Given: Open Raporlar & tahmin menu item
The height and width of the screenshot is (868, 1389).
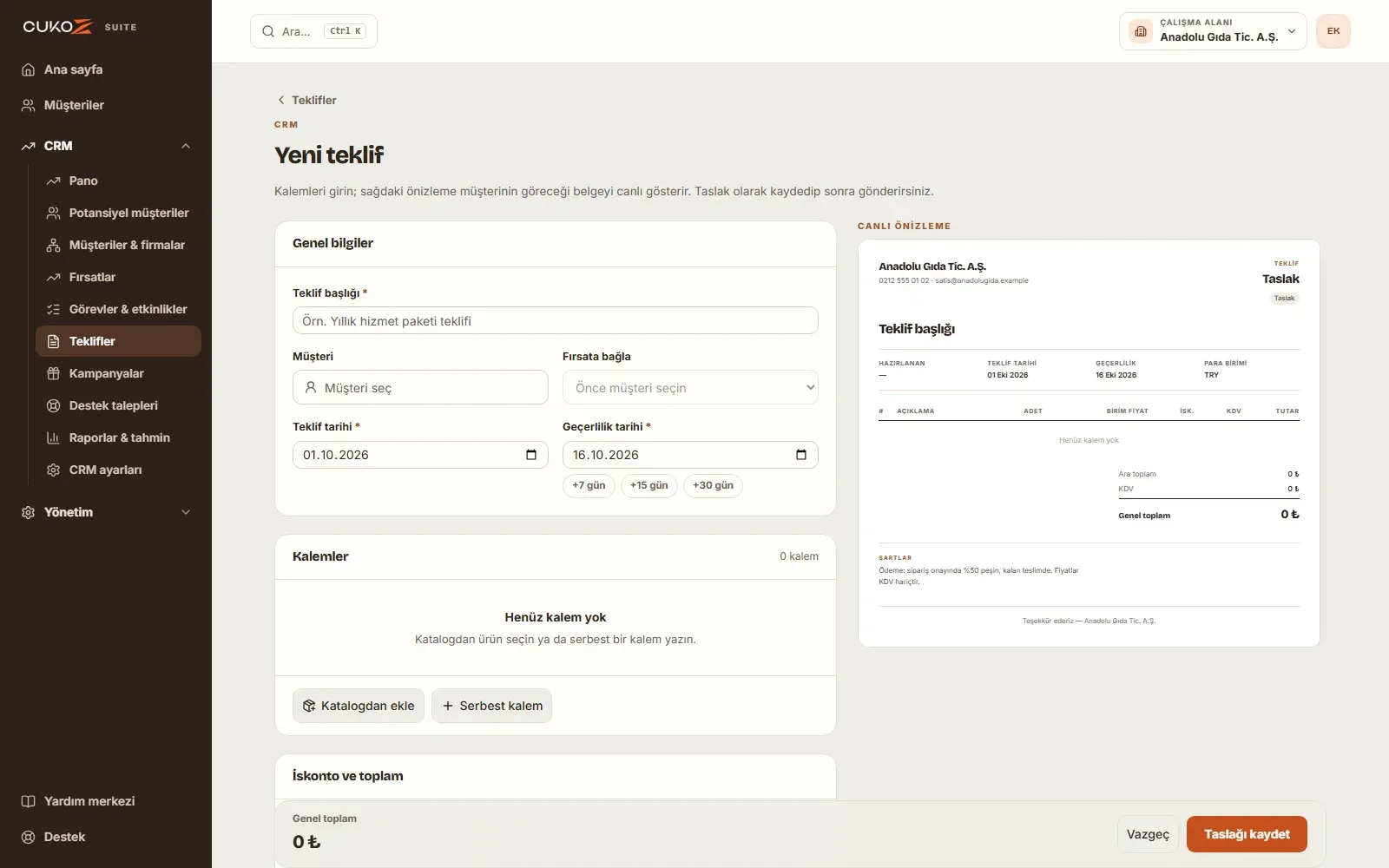Looking at the screenshot, I should click(118, 437).
